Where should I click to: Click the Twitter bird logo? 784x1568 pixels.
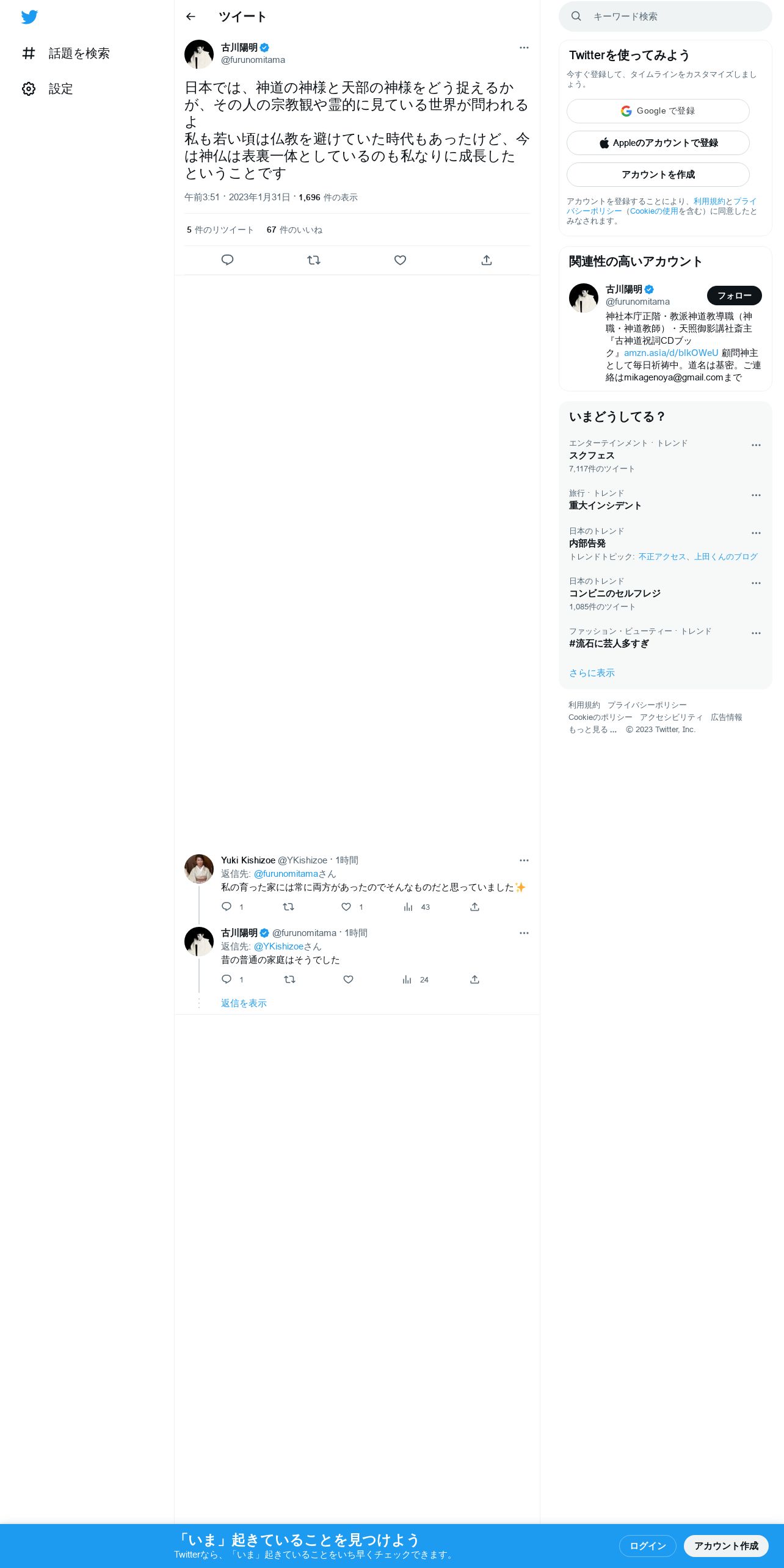pyautogui.click(x=29, y=17)
